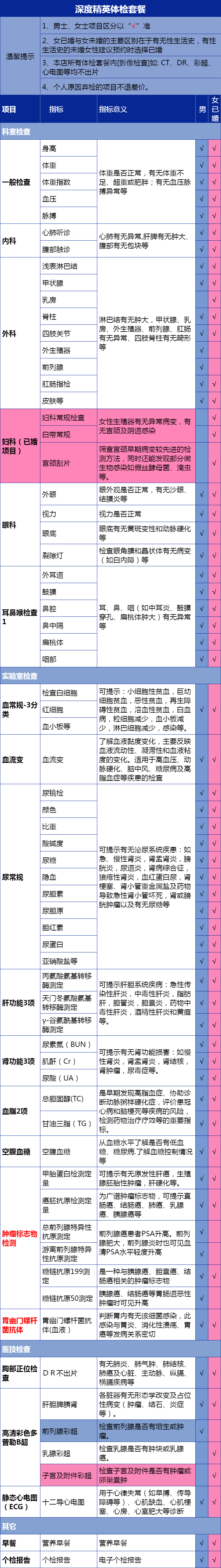
Task: Click the 医技检查 section header
Action: (x=111, y=1348)
